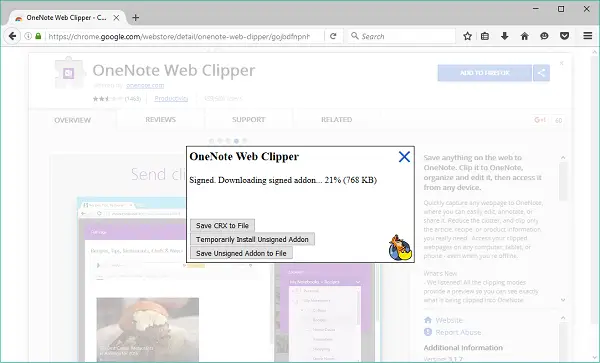This screenshot has height=363, width=600.
Task: Go to home page icon
Action: click(x=524, y=36)
